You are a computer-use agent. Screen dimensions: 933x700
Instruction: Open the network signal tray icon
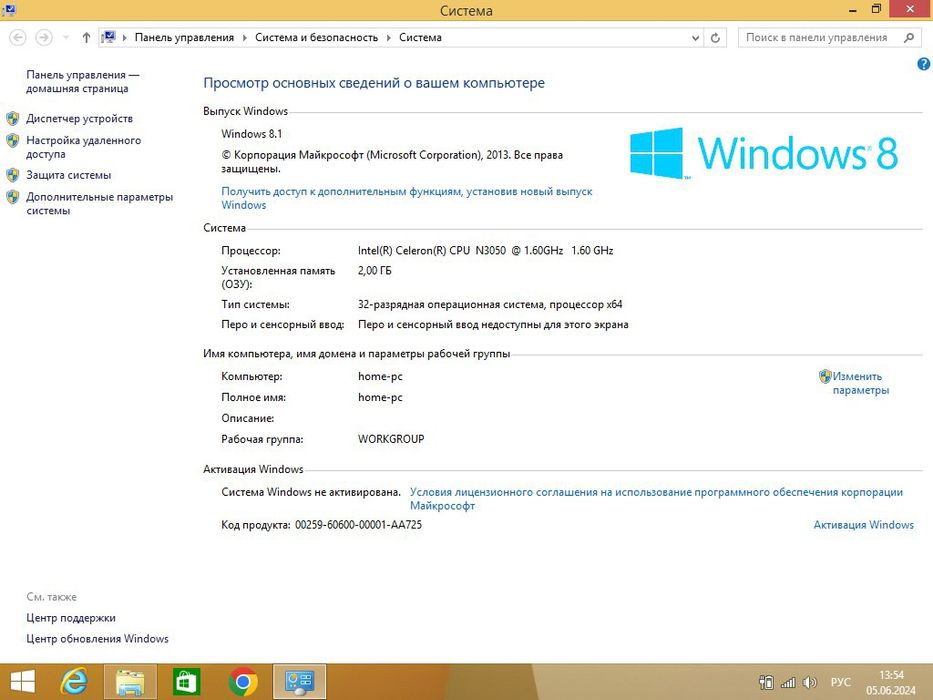tap(788, 683)
